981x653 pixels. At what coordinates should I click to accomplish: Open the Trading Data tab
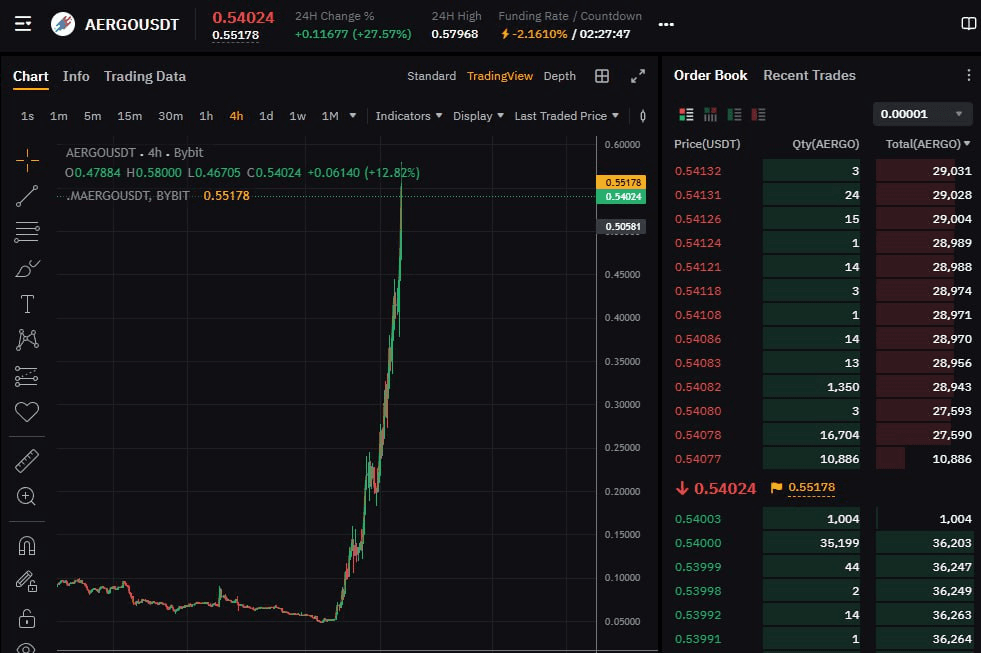point(144,76)
